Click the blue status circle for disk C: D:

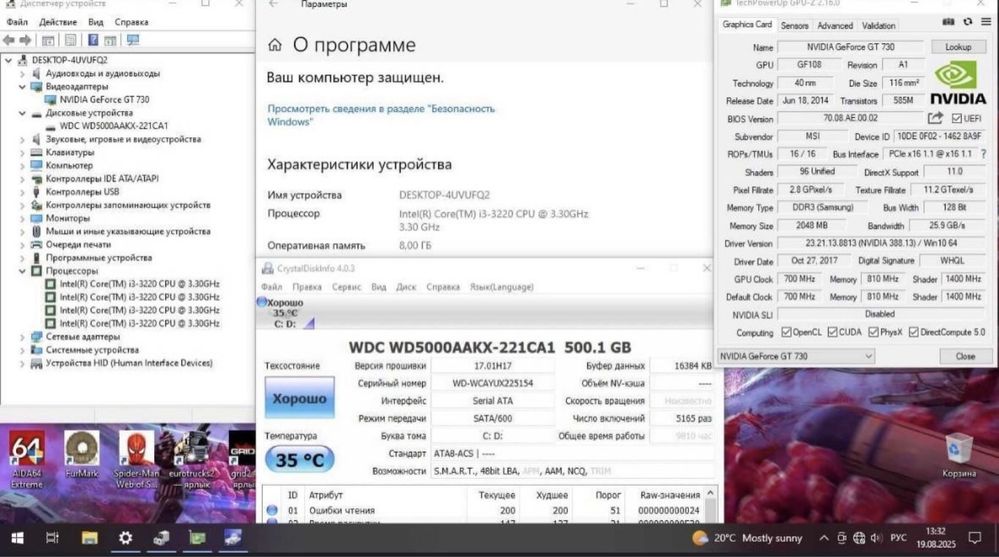pos(262,302)
